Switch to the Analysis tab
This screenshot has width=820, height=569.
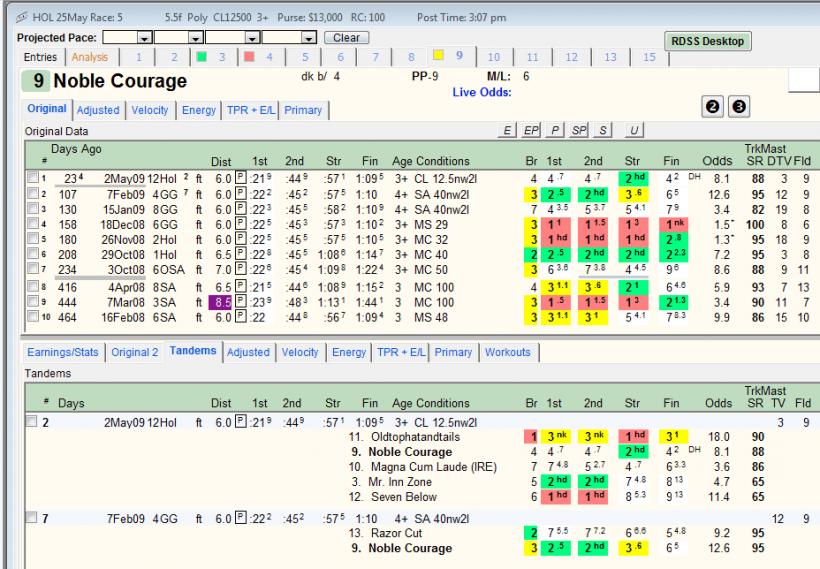[89, 57]
